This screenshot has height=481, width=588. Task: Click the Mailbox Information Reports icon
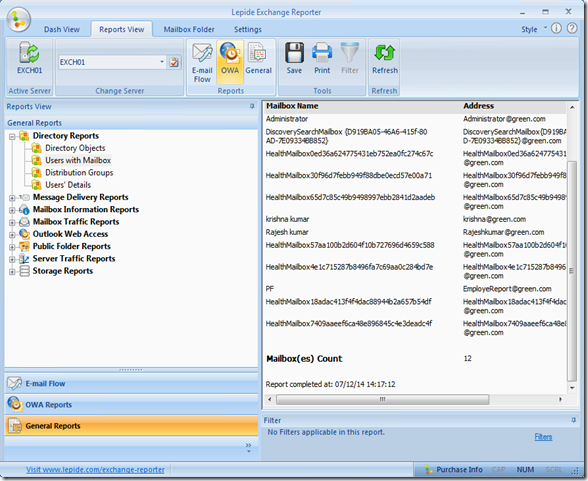pos(24,210)
